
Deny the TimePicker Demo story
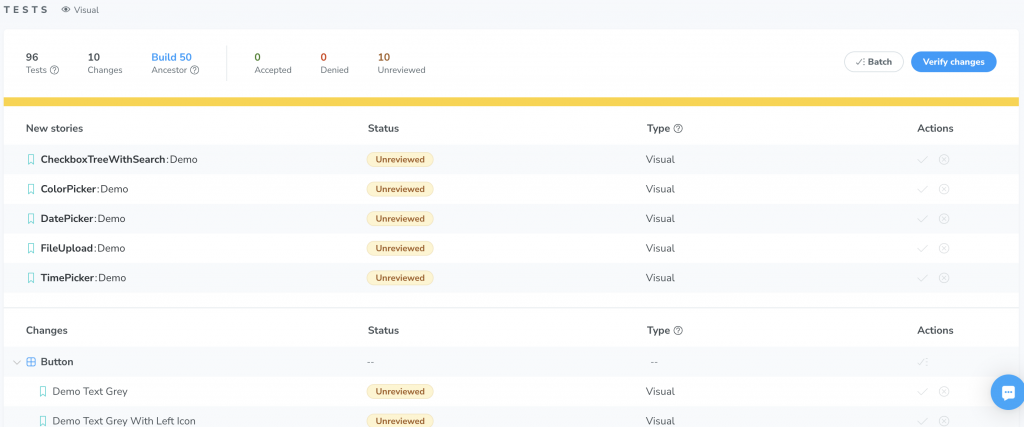click(944, 277)
